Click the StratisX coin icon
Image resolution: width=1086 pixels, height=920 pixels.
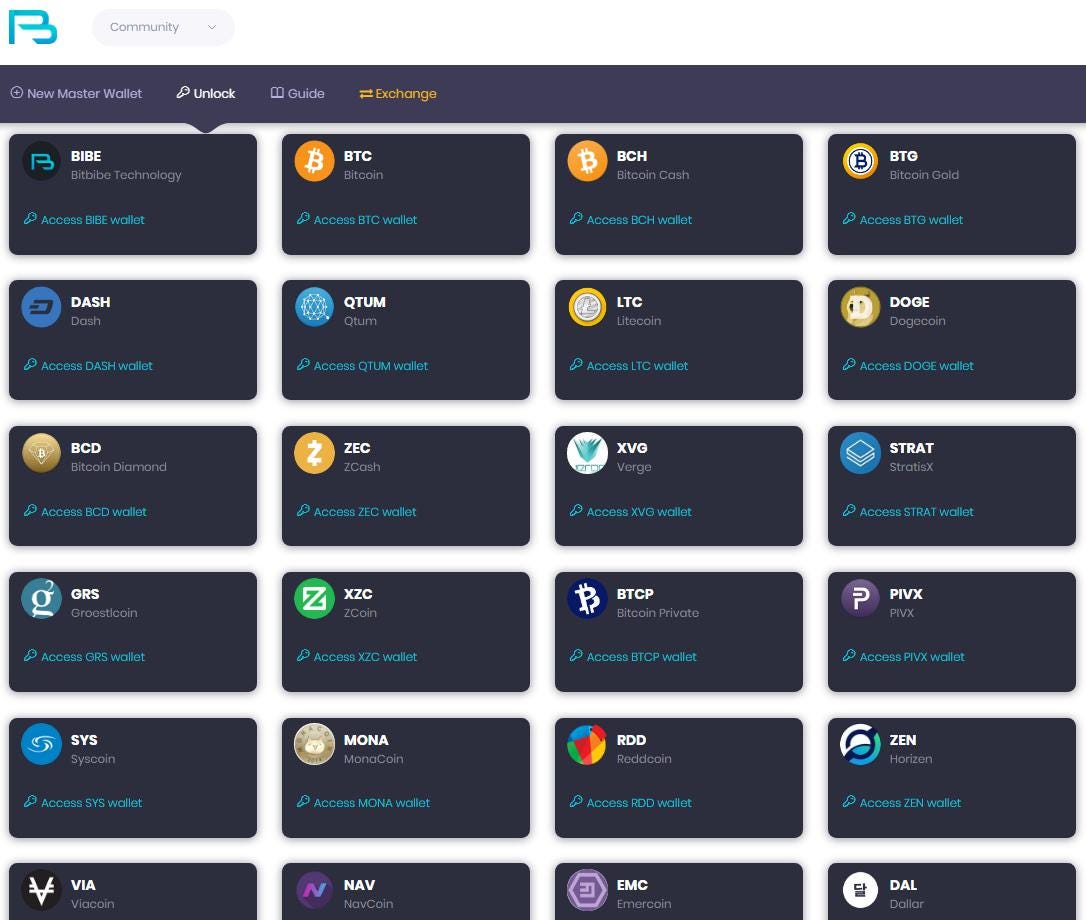(860, 453)
